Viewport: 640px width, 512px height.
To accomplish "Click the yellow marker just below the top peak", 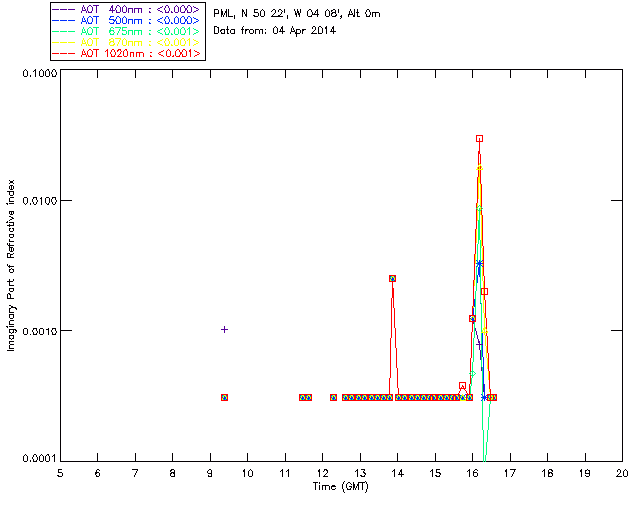I will (480, 168).
